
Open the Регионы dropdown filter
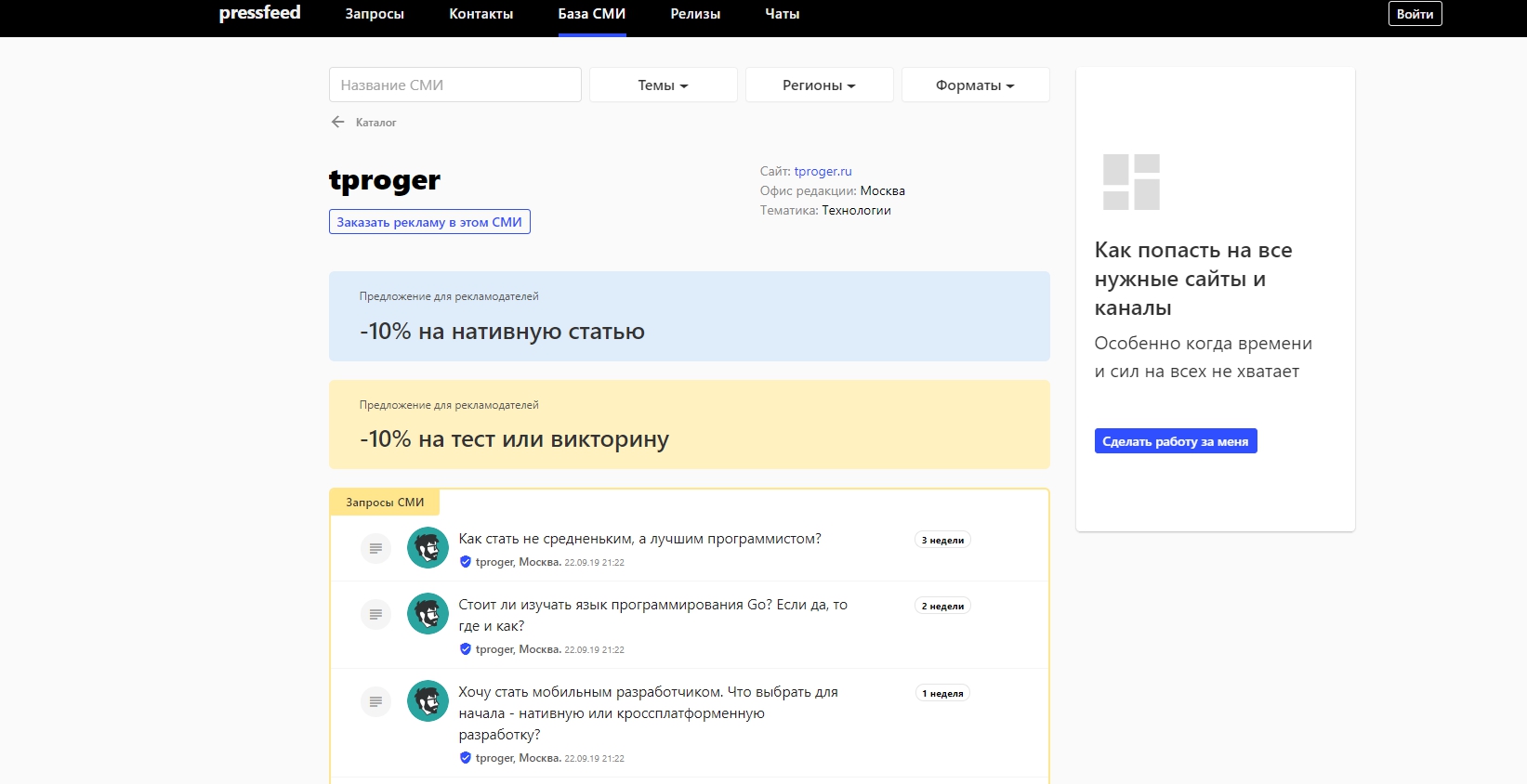tap(819, 85)
